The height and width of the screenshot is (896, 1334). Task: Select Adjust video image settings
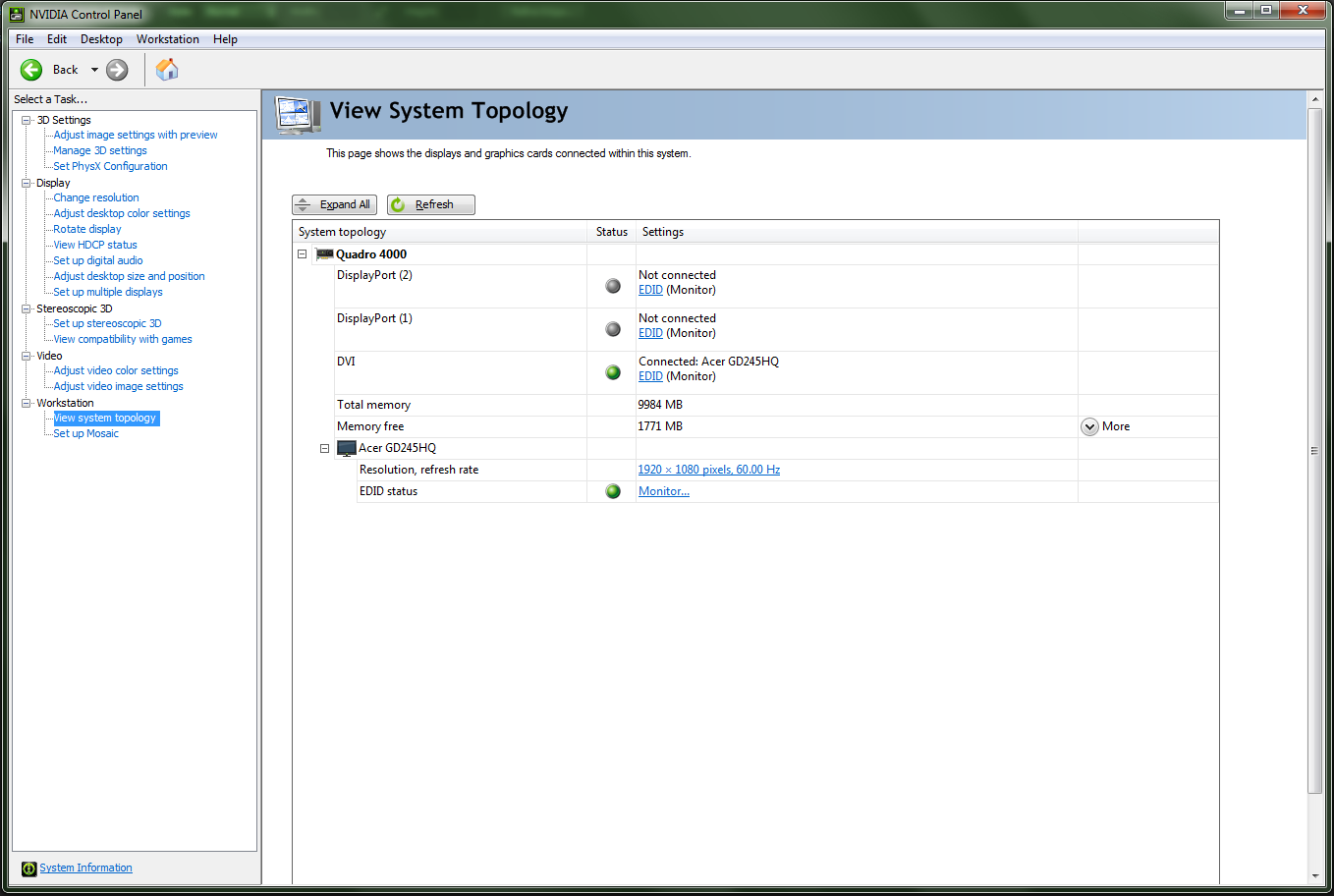pos(118,386)
